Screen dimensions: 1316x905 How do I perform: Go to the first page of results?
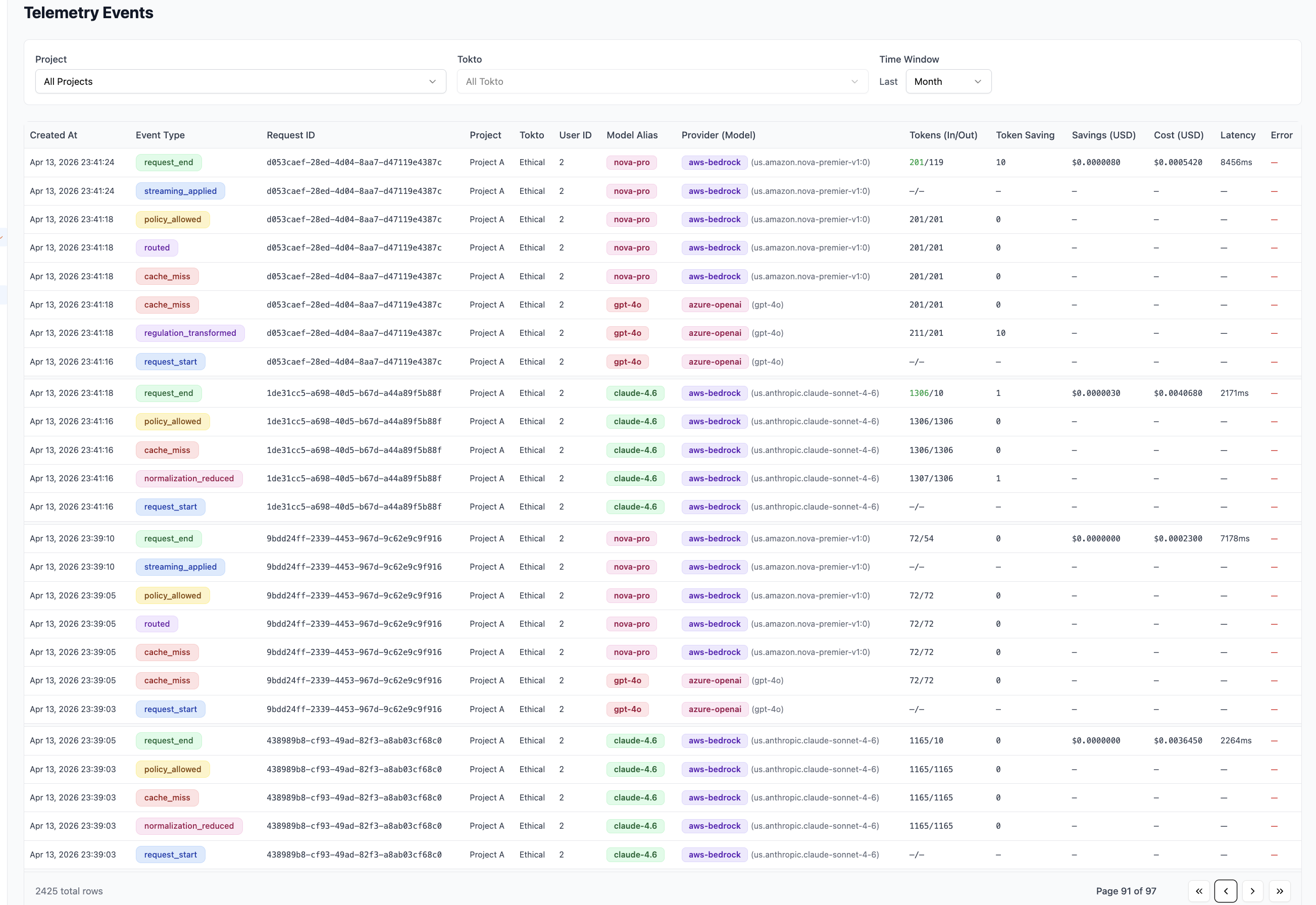[x=1199, y=891]
